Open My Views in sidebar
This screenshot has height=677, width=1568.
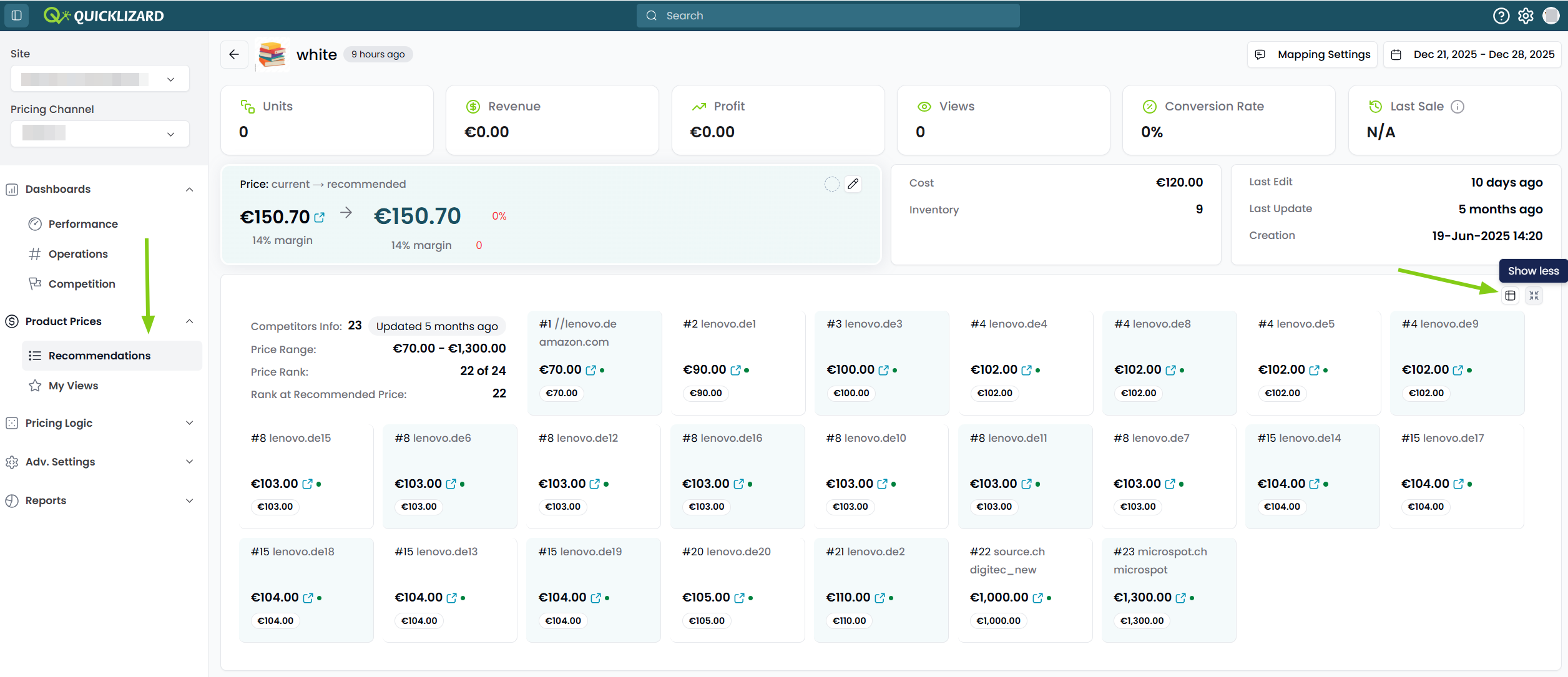(73, 386)
